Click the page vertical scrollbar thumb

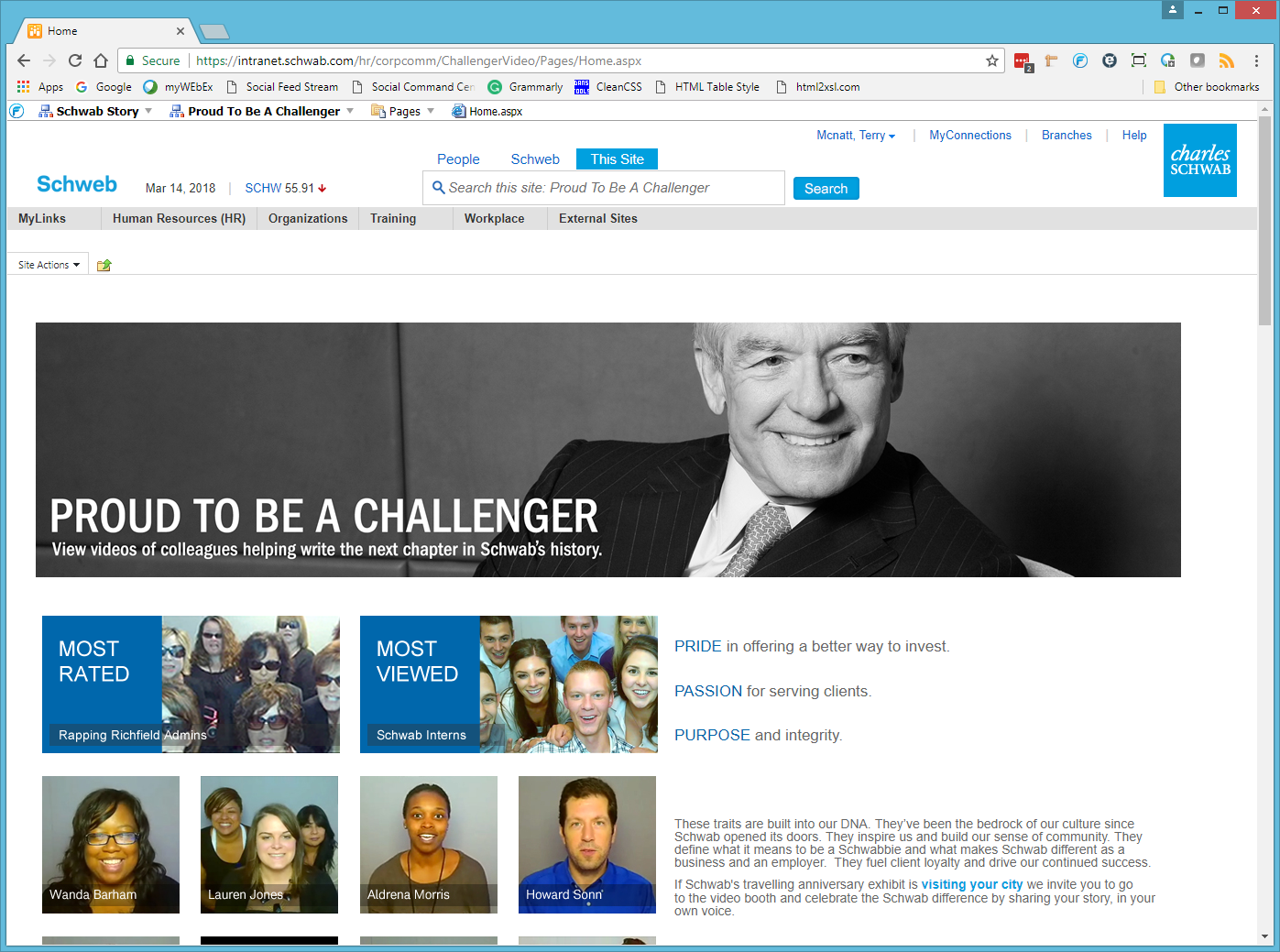coord(1264,220)
